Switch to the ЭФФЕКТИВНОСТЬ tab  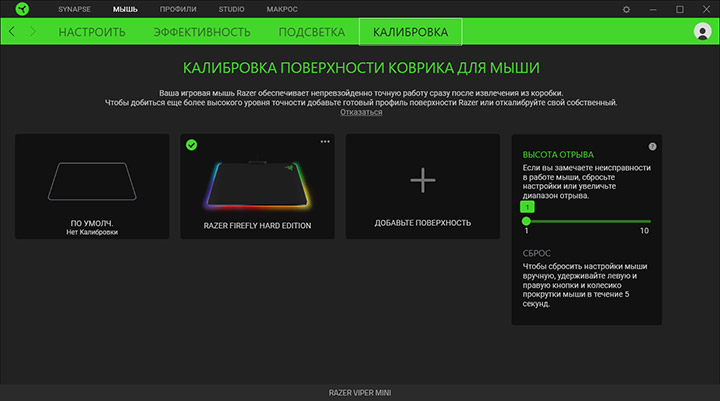coord(202,32)
